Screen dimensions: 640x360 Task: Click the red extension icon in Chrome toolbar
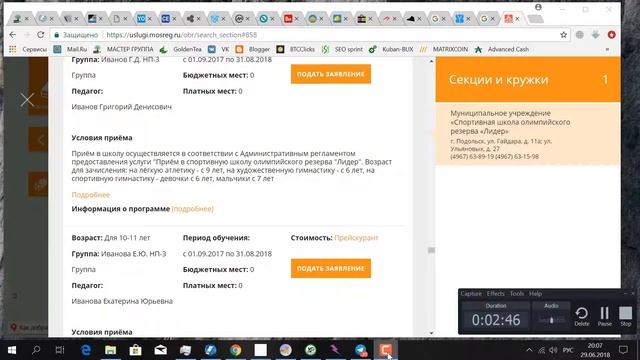[x=611, y=35]
